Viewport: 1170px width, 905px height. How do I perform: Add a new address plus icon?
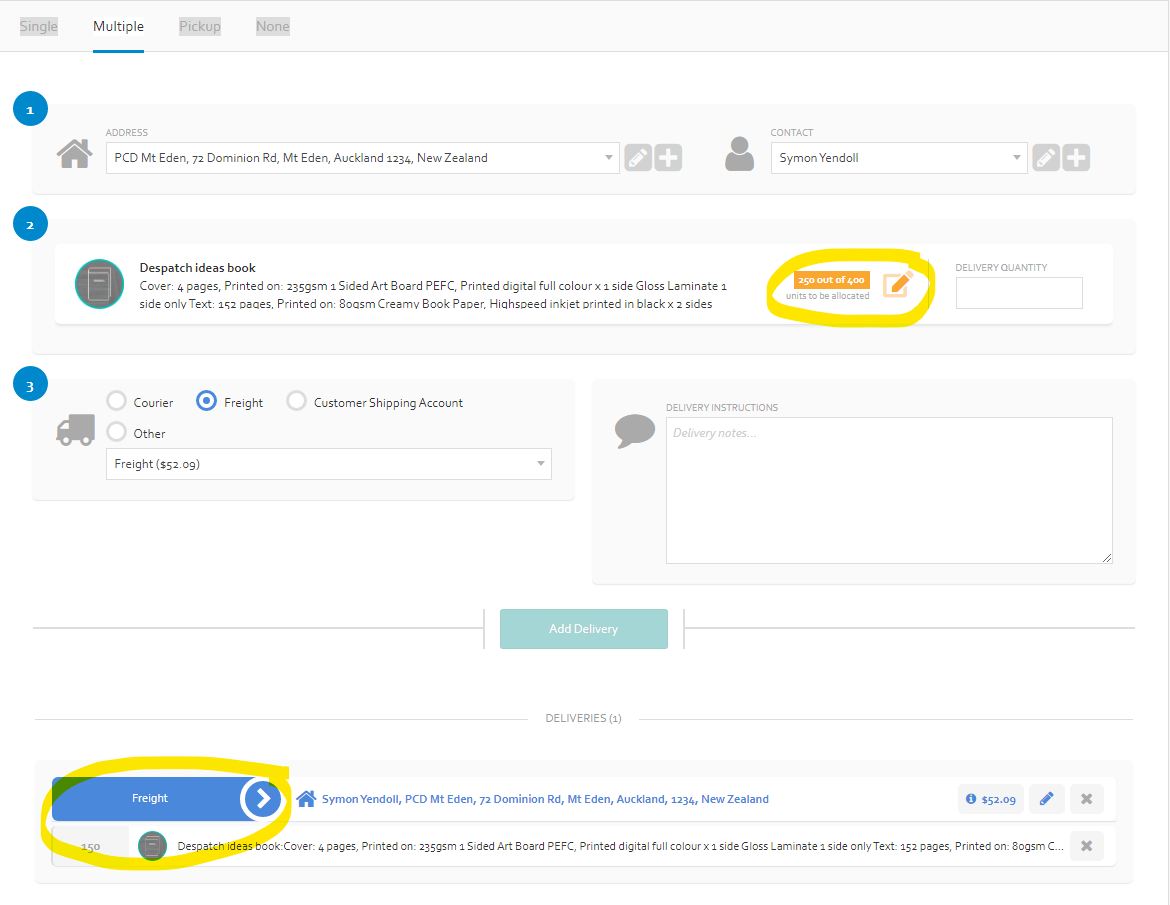pos(669,158)
